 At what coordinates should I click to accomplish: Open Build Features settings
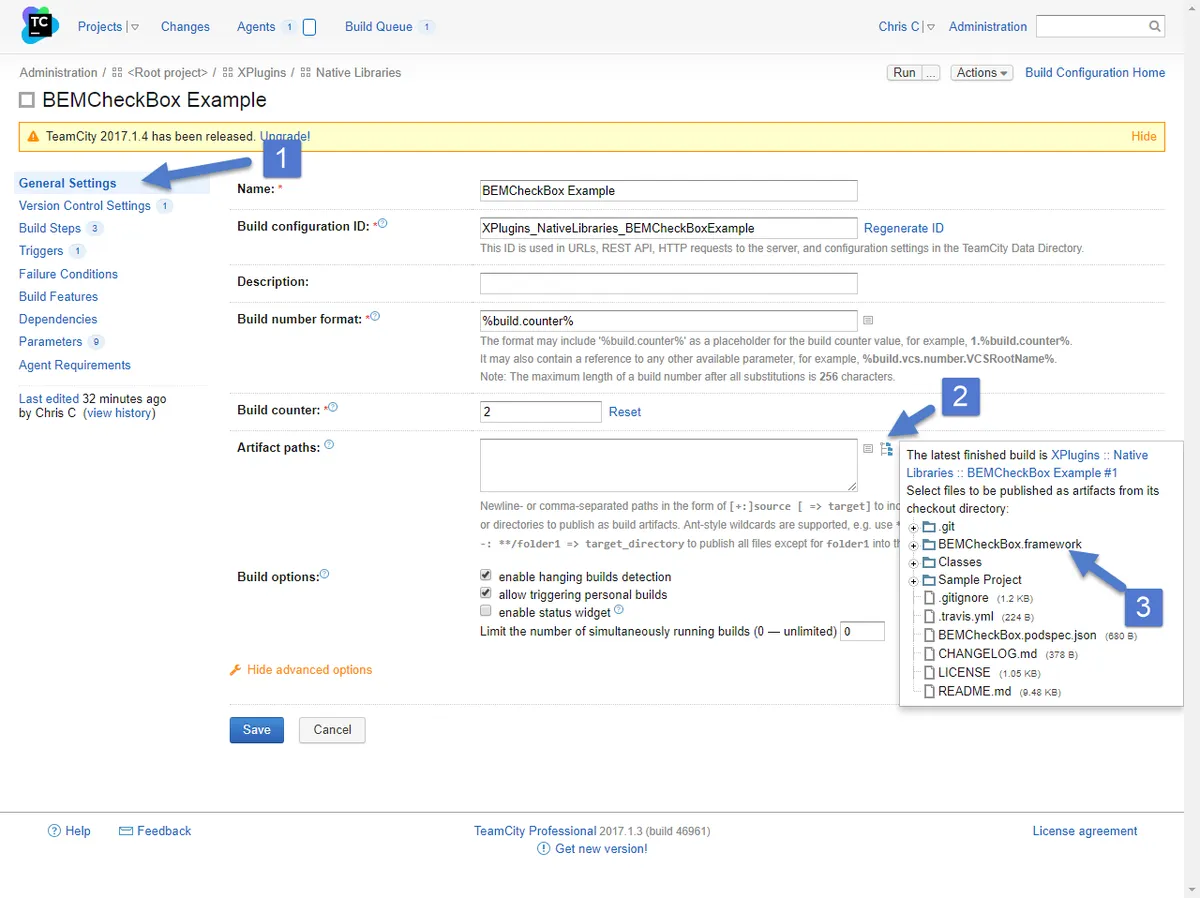(59, 297)
